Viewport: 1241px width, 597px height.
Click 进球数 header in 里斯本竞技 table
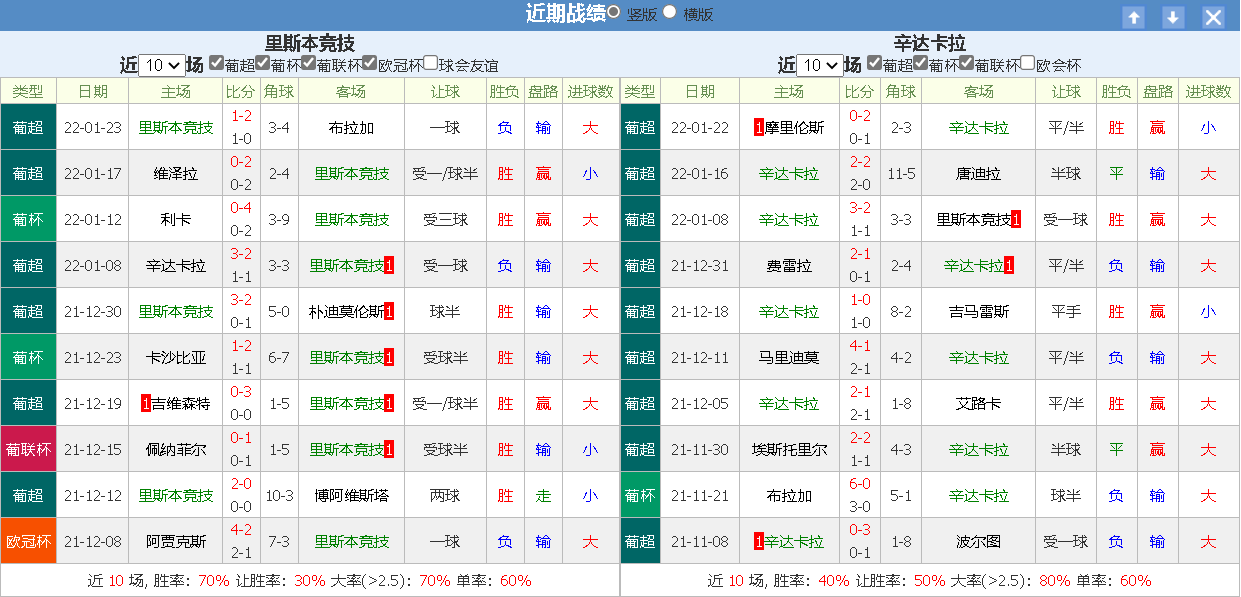tap(590, 92)
